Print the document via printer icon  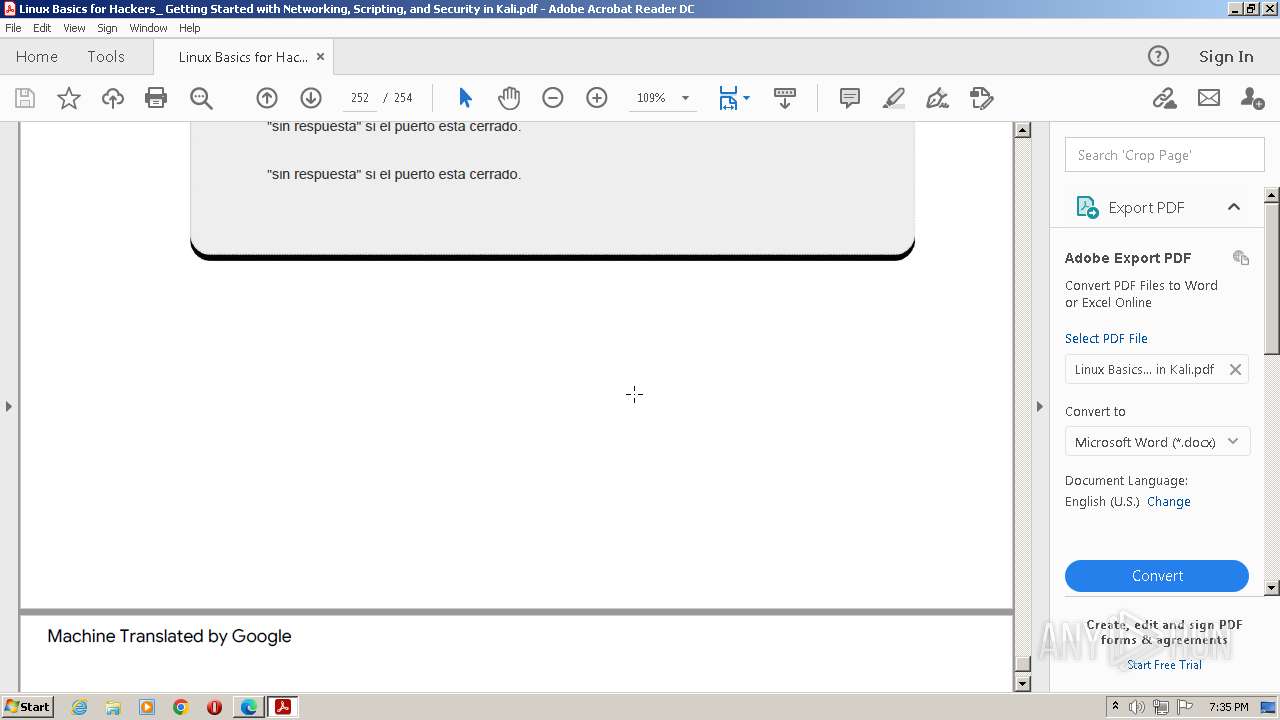(156, 98)
